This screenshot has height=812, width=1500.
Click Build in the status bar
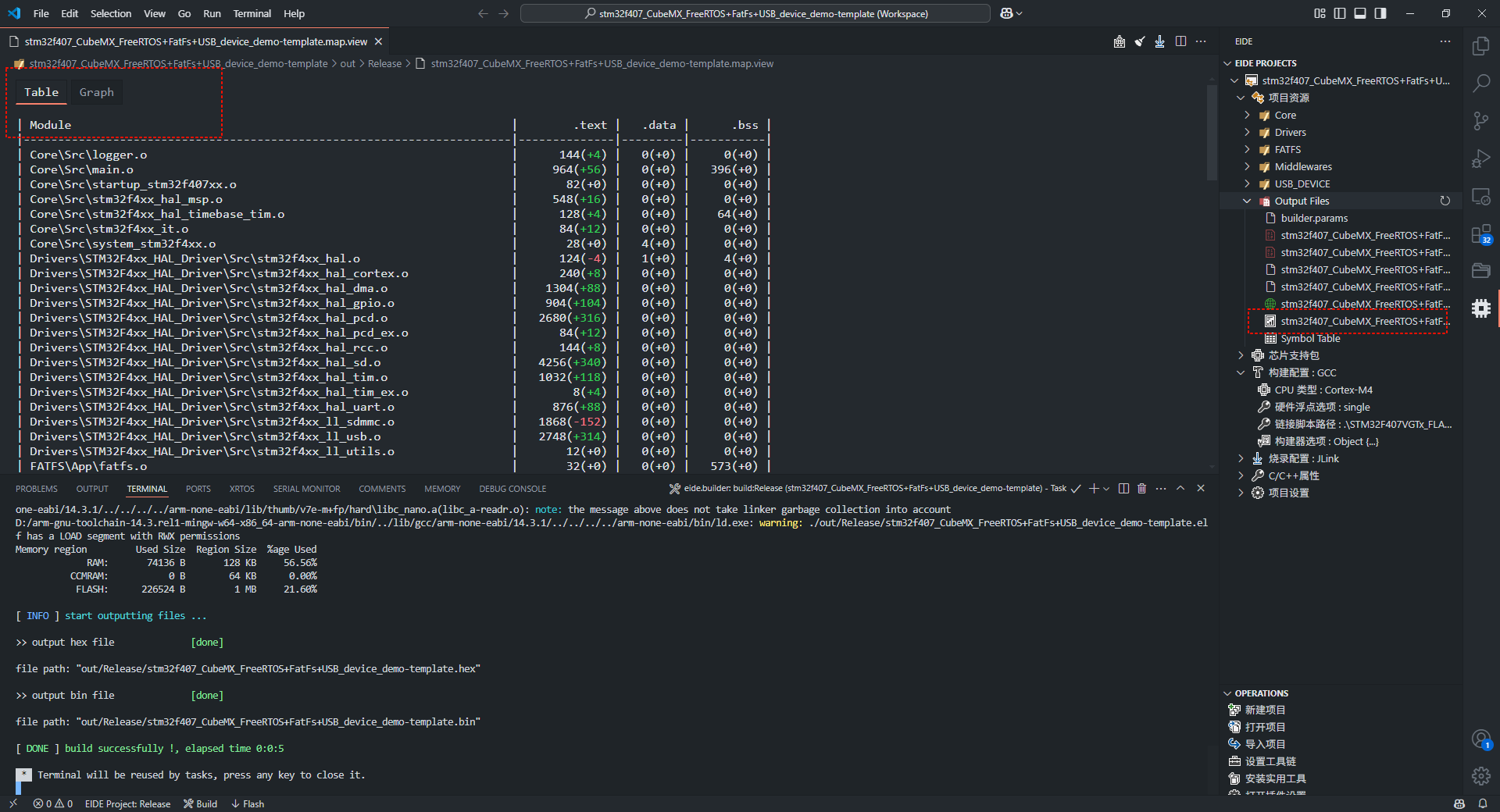pos(200,803)
